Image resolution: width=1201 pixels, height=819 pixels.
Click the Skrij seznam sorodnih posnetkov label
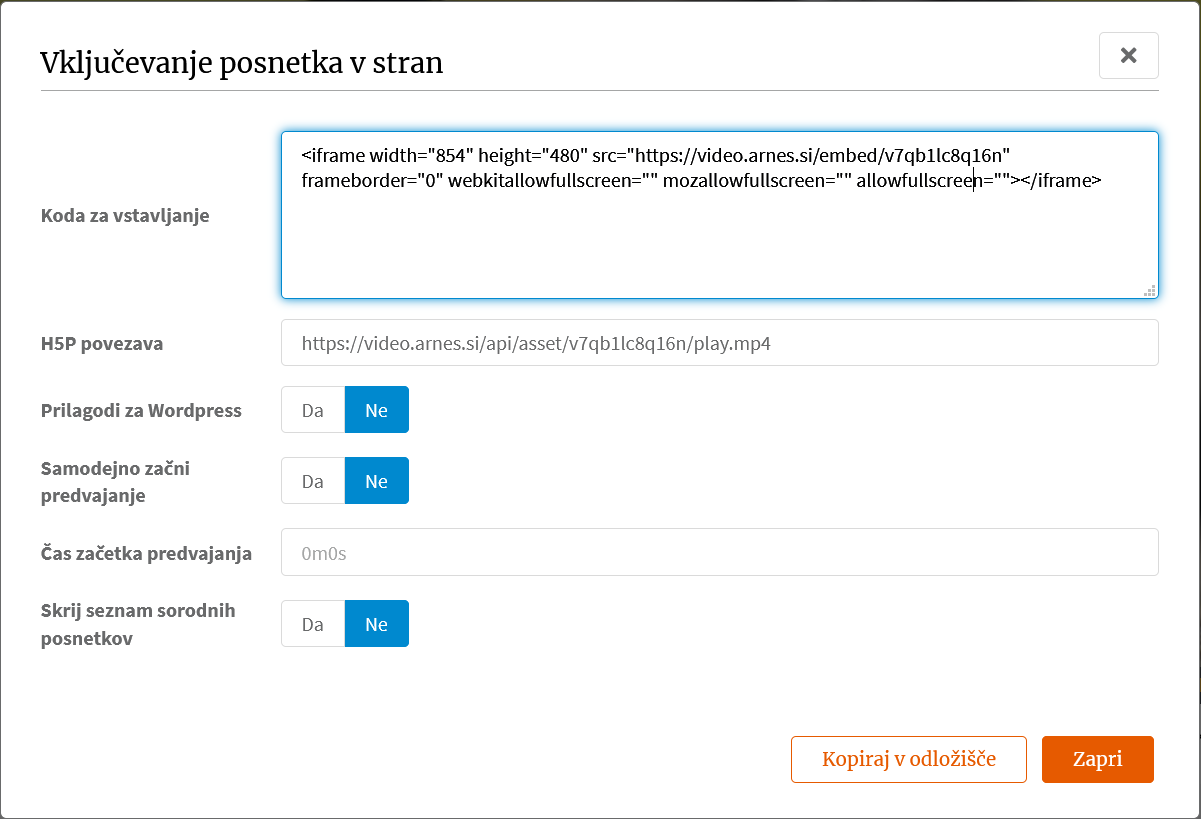(x=138, y=624)
